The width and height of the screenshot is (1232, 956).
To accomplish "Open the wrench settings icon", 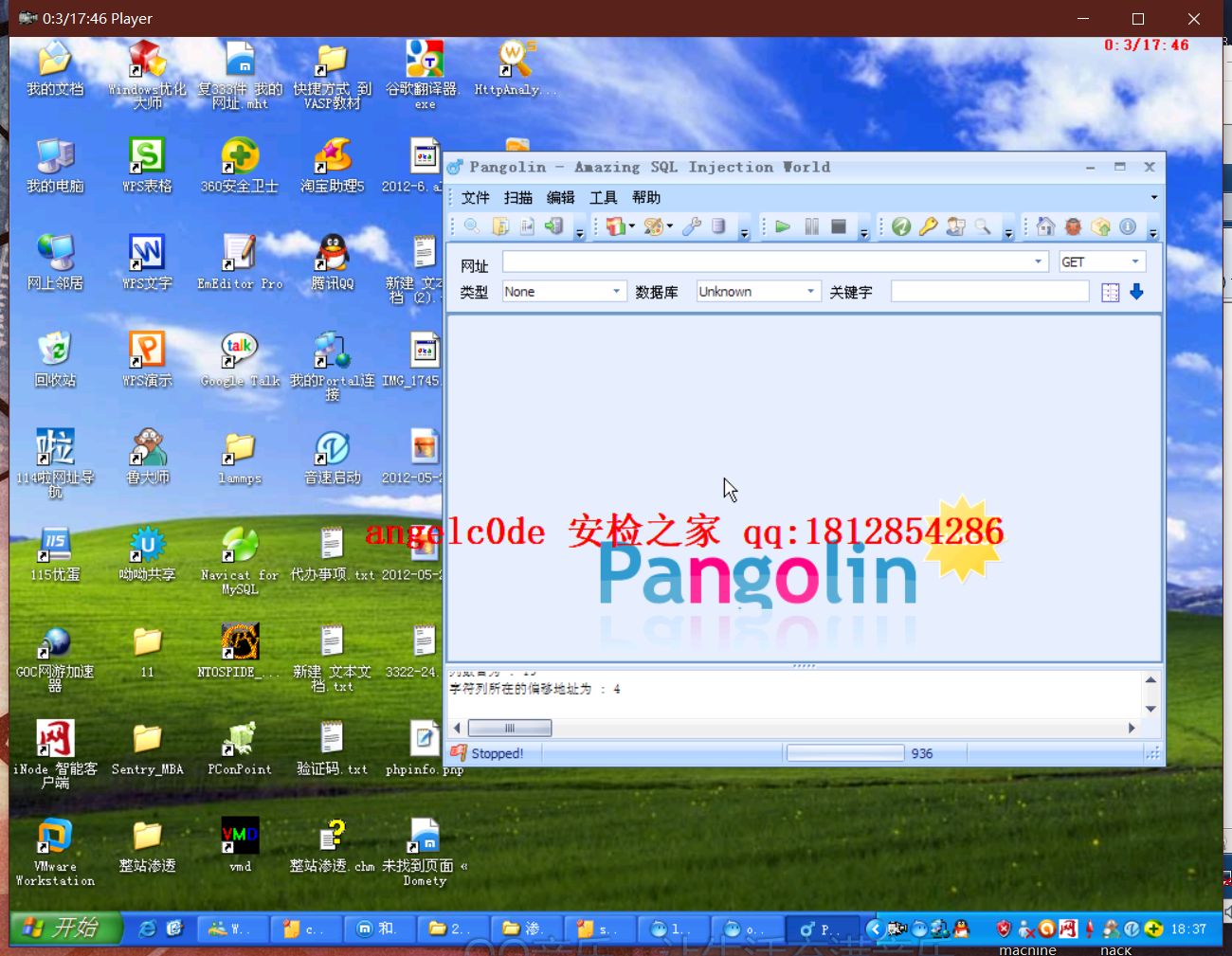I will click(693, 226).
